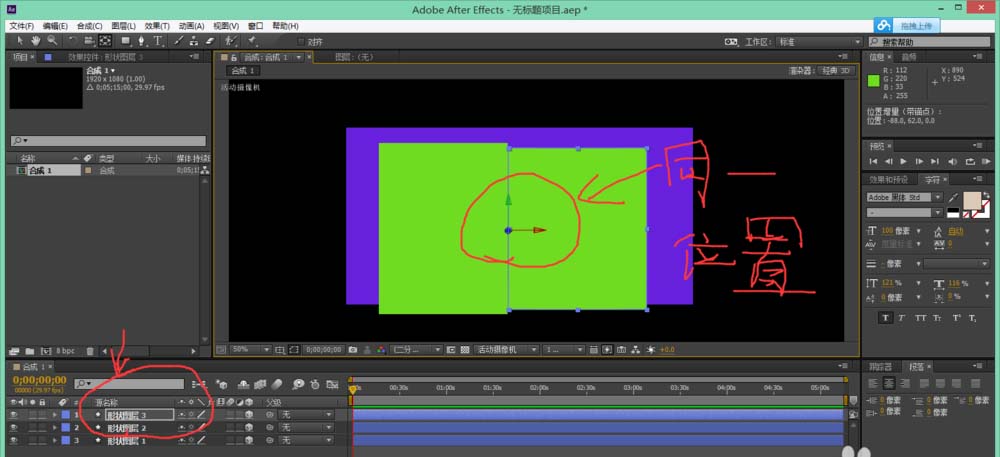The width and height of the screenshot is (1000, 457).
Task: Select the Zoom magnifier tool
Action: tap(51, 41)
